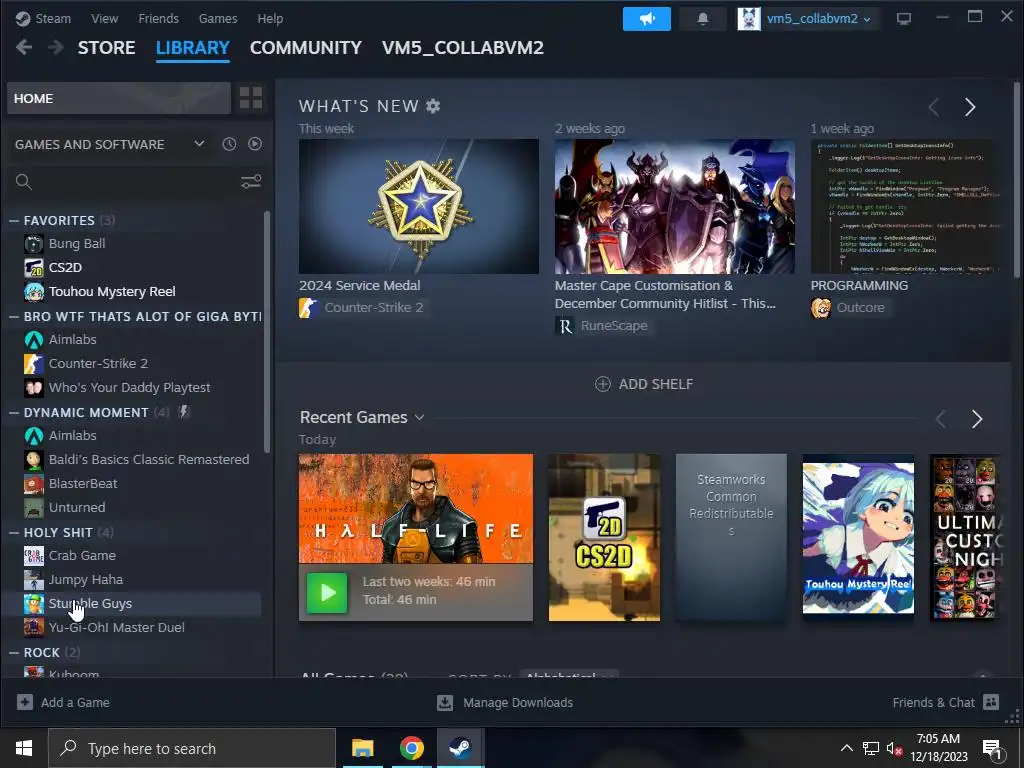1024x768 pixels.
Task: Open the Help menu
Action: 270,18
